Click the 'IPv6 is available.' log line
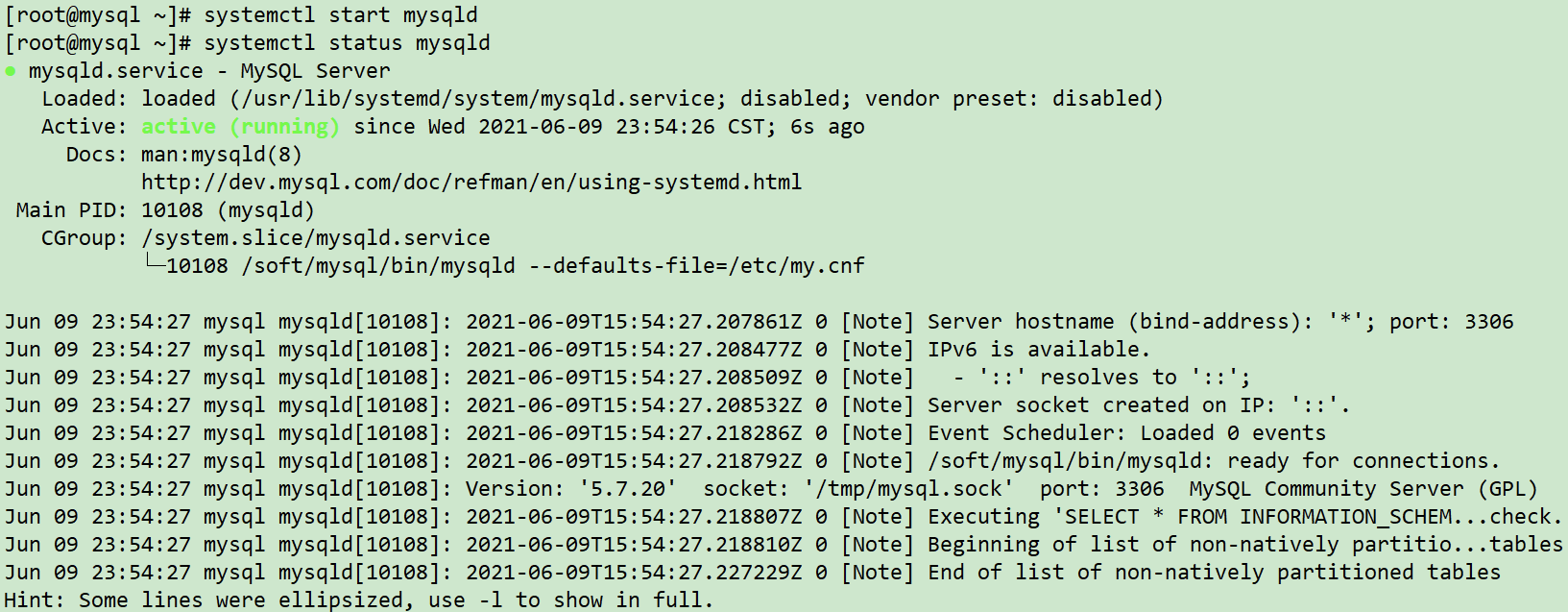 point(1039,350)
